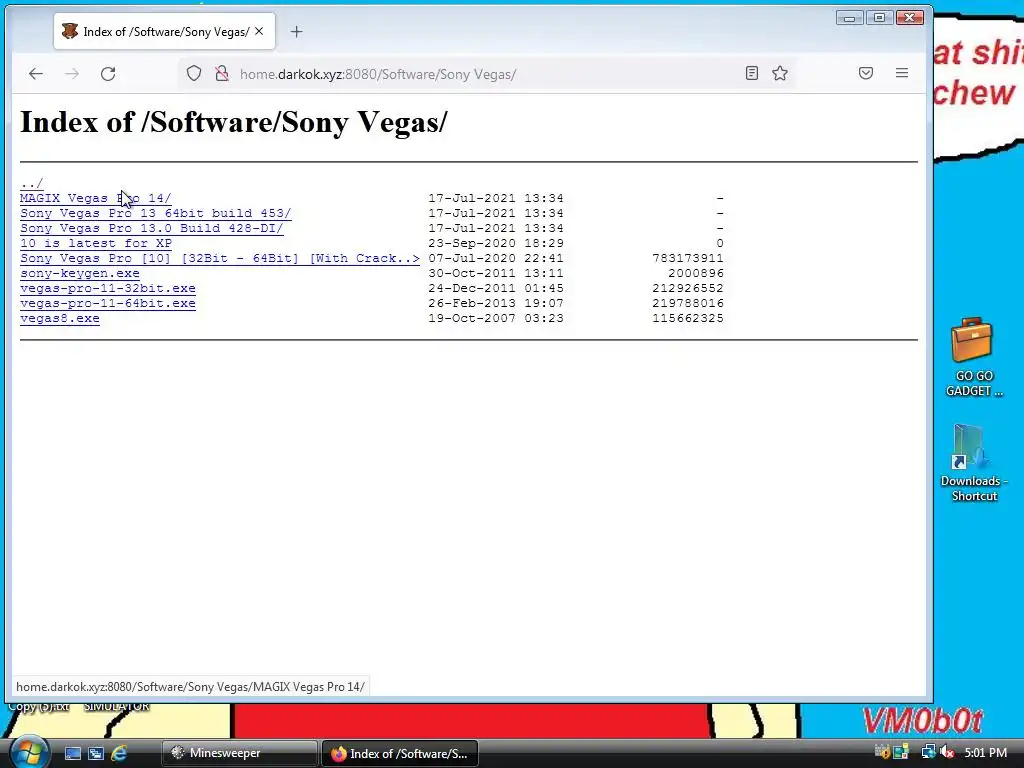The image size is (1024, 768).
Task: Click file size 212926552
Action: pos(688,288)
